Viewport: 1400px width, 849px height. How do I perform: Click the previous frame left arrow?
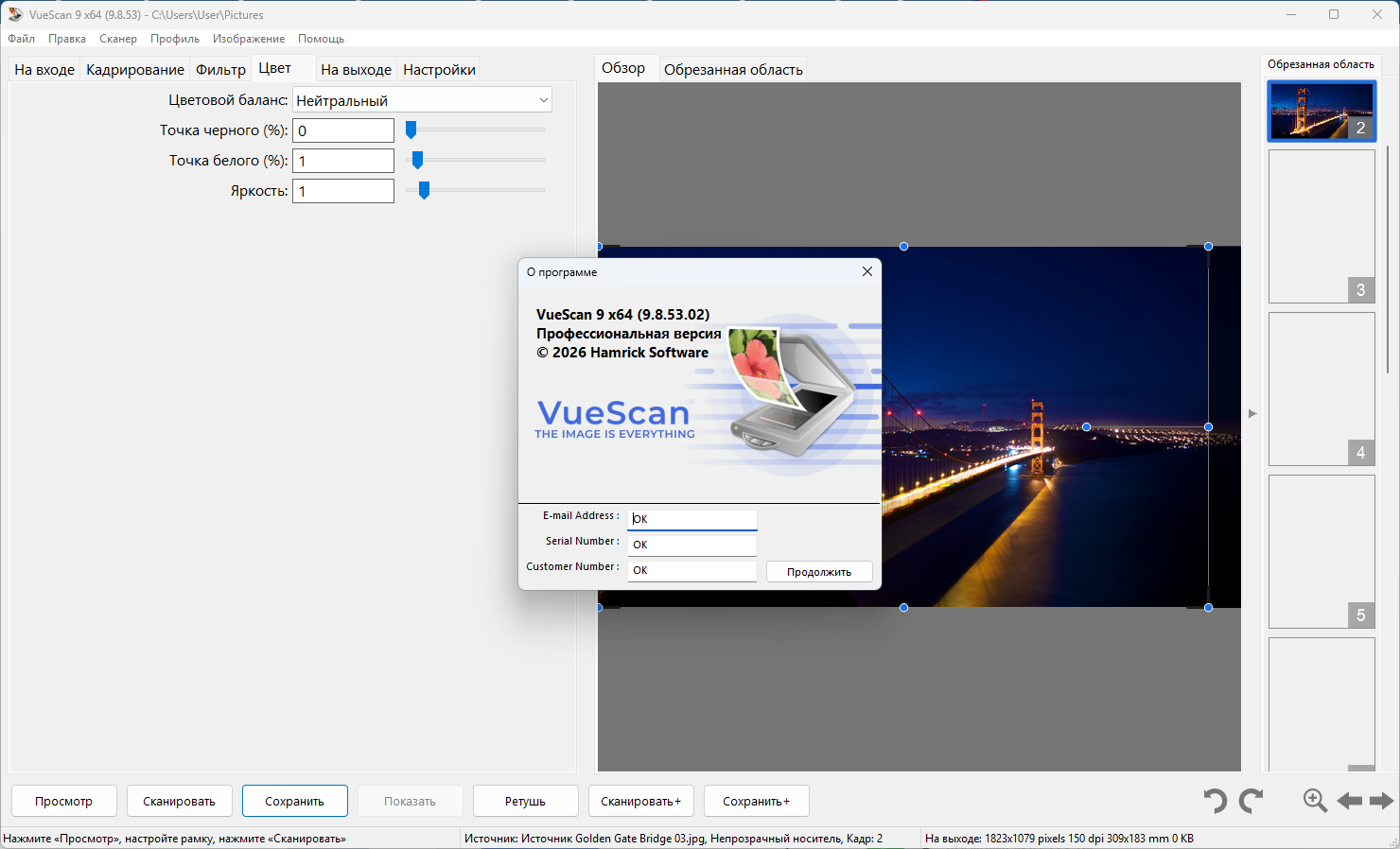[1350, 801]
